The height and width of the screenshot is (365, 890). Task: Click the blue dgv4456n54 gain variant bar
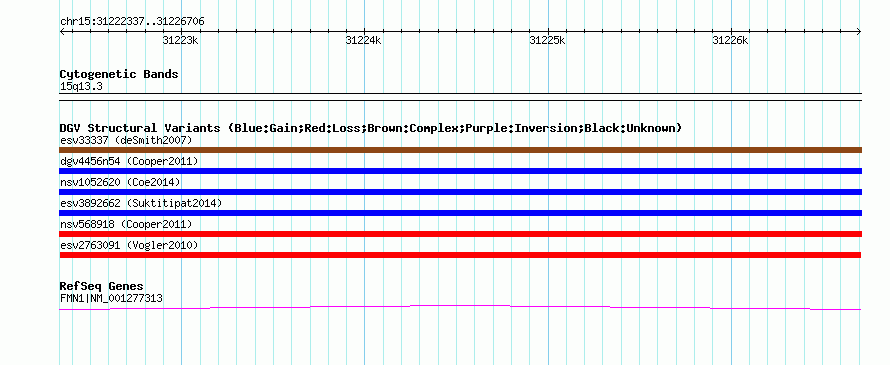(x=460, y=171)
